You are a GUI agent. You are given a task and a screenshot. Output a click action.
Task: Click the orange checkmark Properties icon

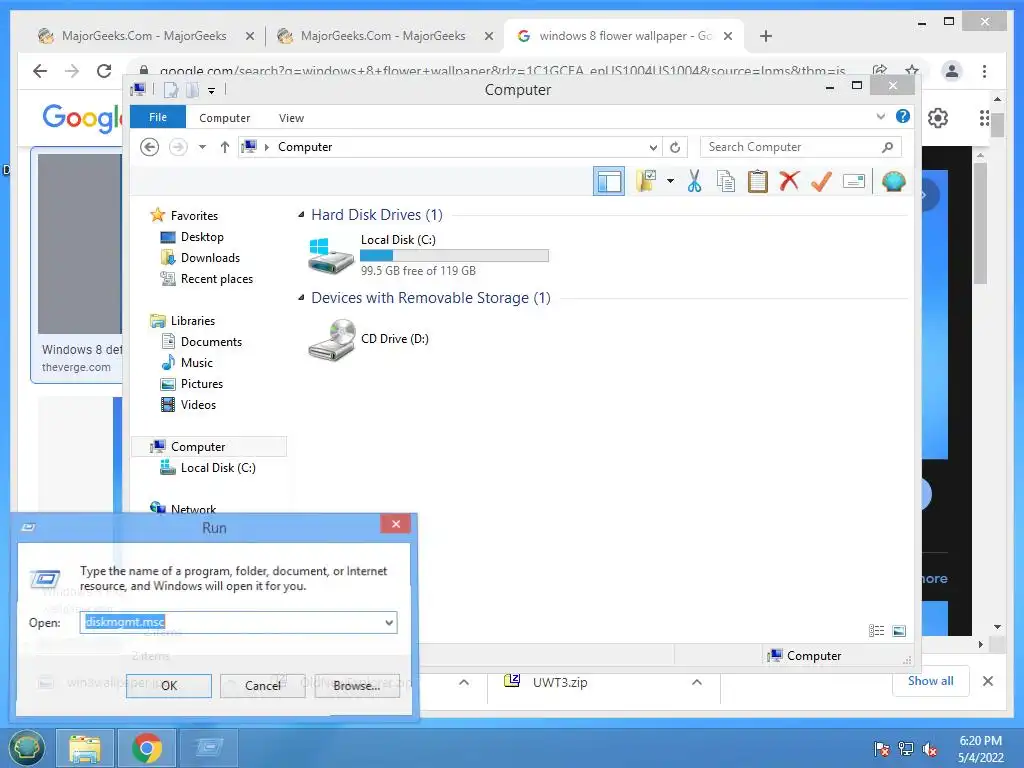[821, 181]
